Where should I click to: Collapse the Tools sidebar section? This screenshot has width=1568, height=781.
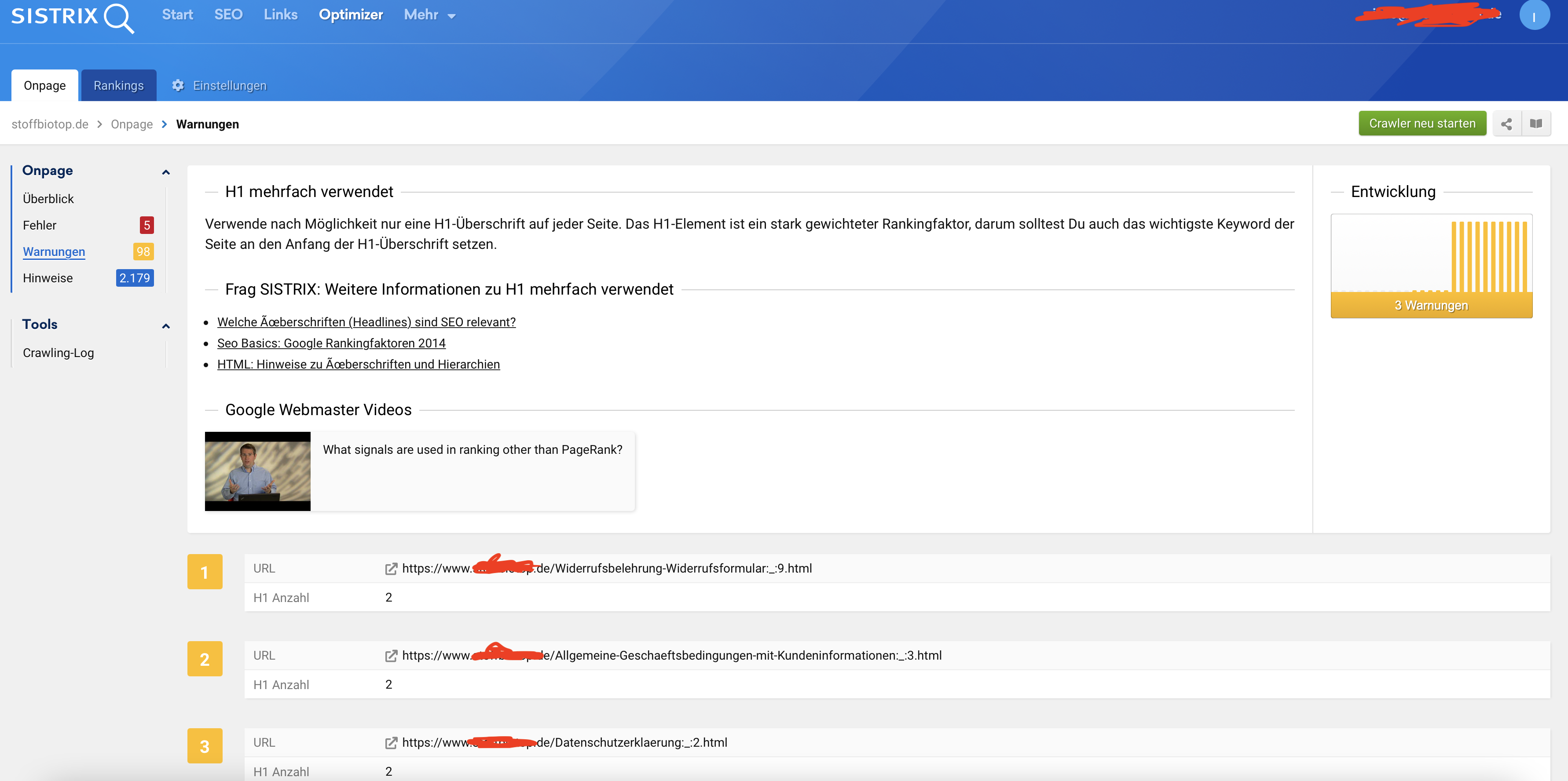[165, 326]
